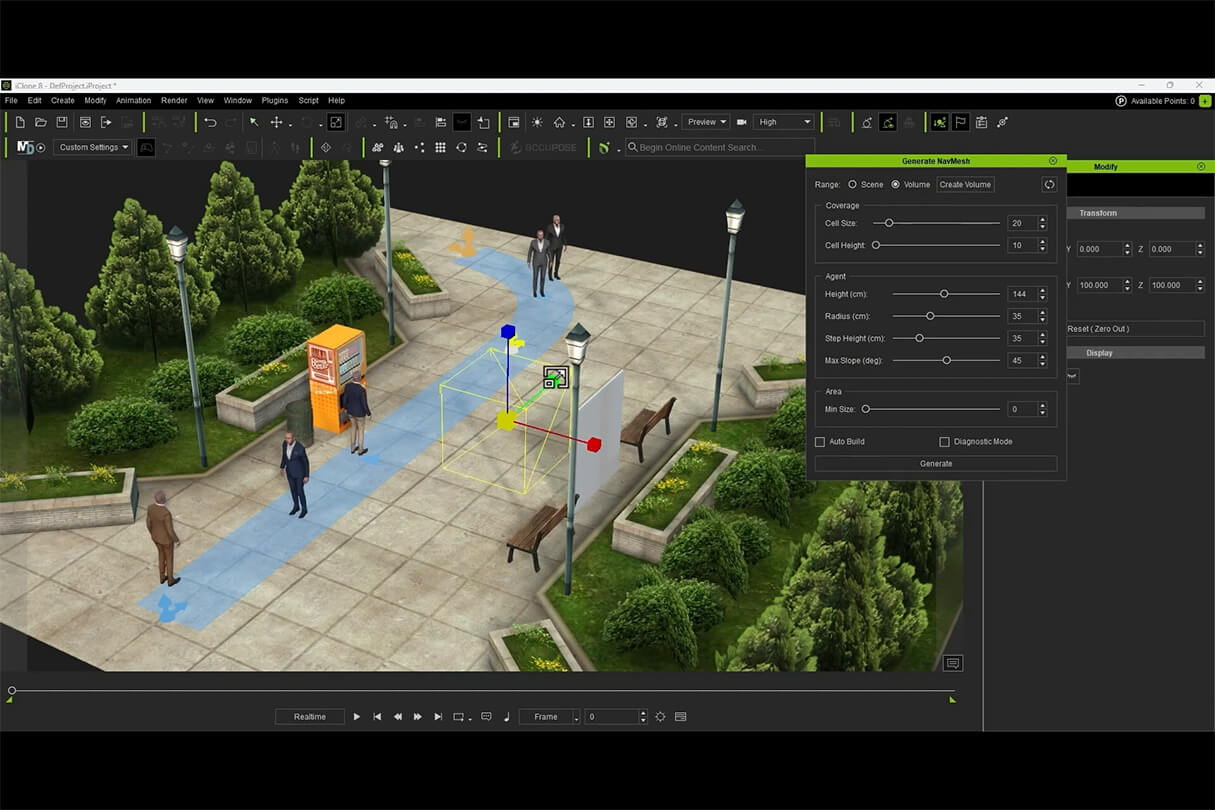The height and width of the screenshot is (810, 1215).
Task: Open the Animation menu
Action: coord(133,101)
